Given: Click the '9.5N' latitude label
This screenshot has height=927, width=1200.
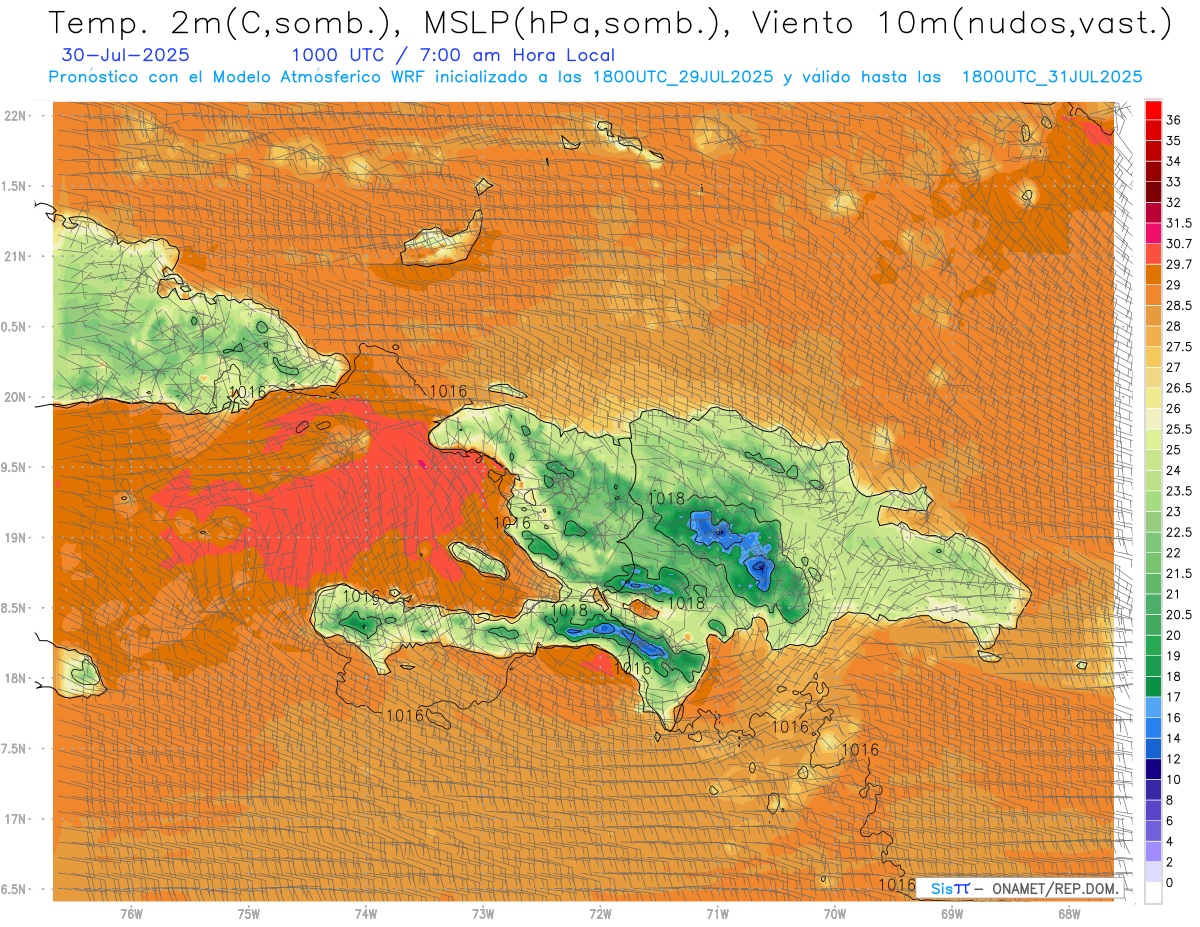Looking at the screenshot, I should (15, 467).
